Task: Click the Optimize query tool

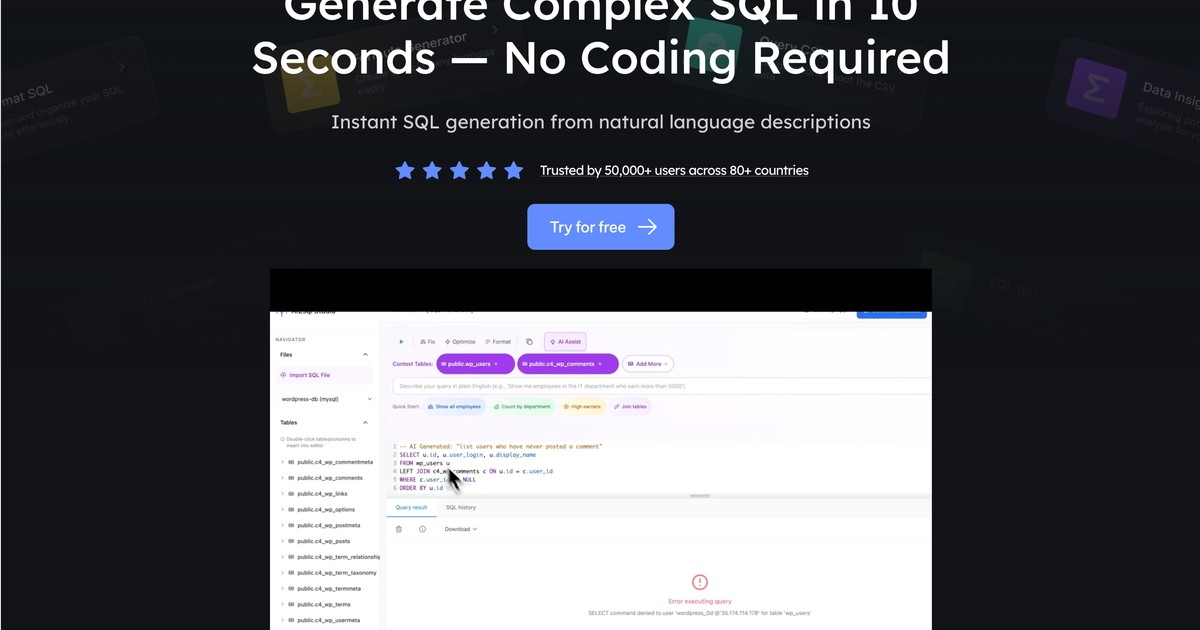Action: 461,342
